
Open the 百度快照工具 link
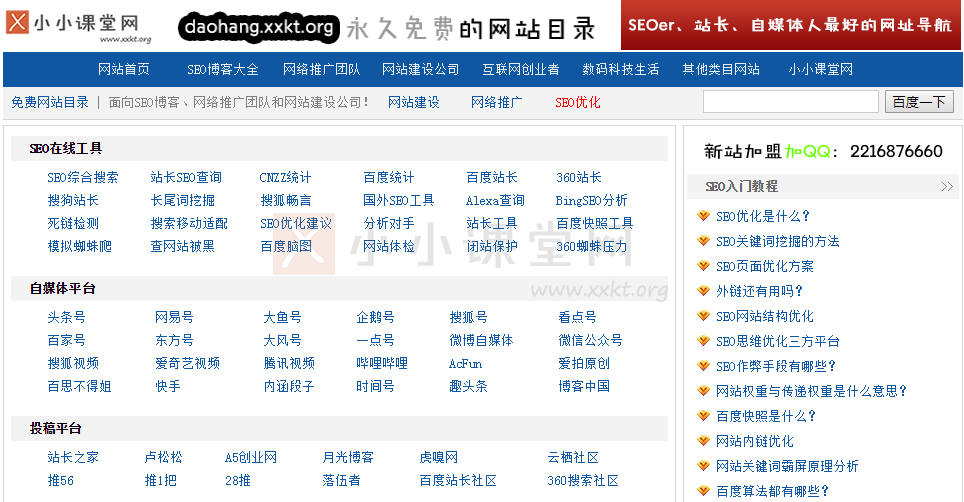click(x=595, y=224)
